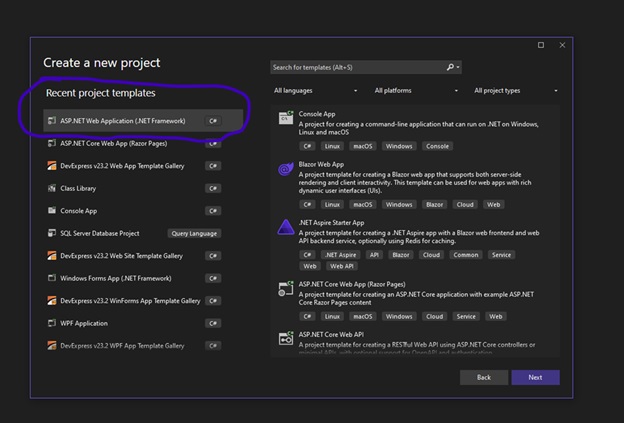Close the Create a new project dialog

click(562, 45)
